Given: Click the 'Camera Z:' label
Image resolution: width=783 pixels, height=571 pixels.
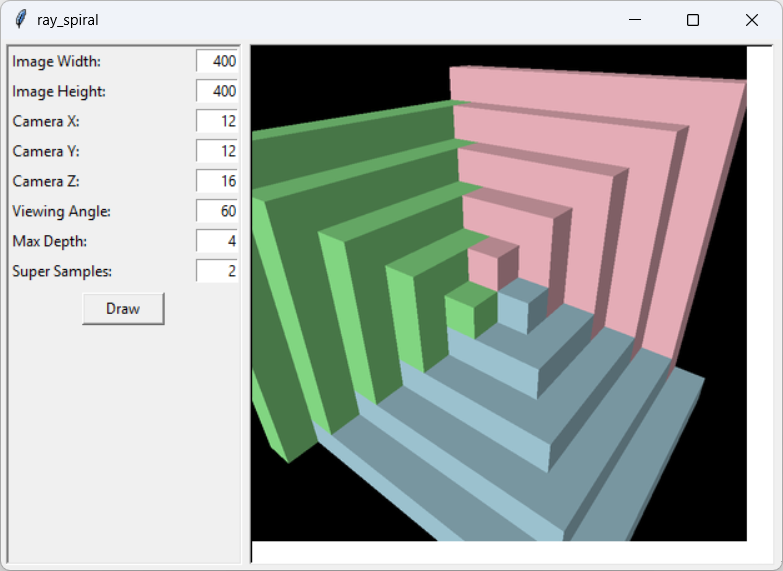Looking at the screenshot, I should point(46,181).
